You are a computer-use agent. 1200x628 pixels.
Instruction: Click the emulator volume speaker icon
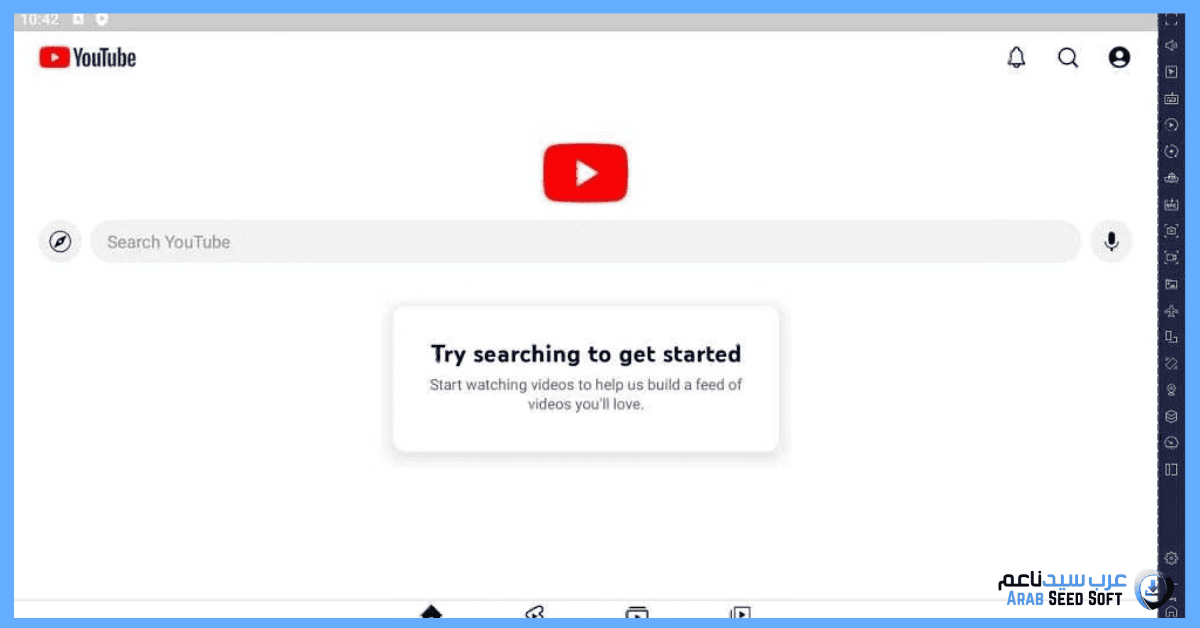1171,45
